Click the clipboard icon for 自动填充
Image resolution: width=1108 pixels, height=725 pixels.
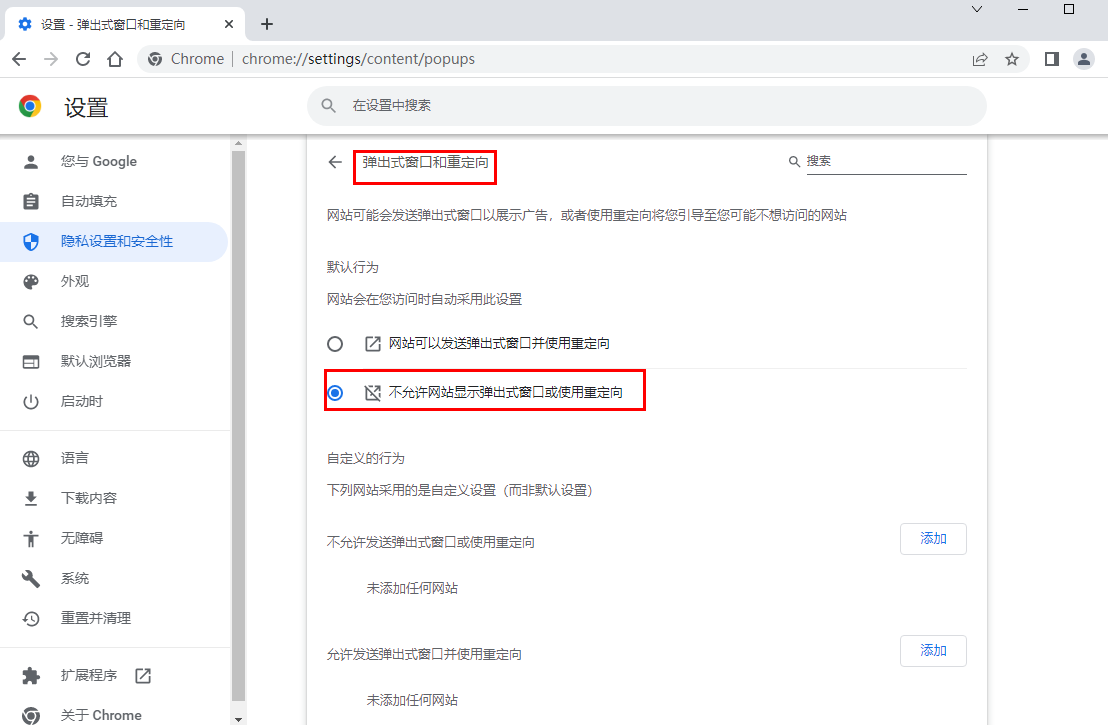pyautogui.click(x=30, y=201)
